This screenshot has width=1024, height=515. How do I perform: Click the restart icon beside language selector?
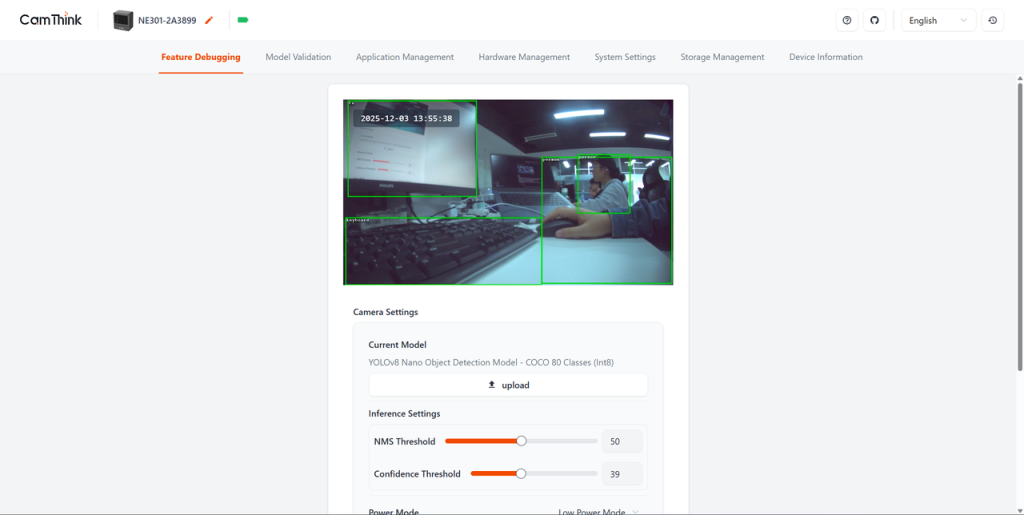pyautogui.click(x=992, y=20)
